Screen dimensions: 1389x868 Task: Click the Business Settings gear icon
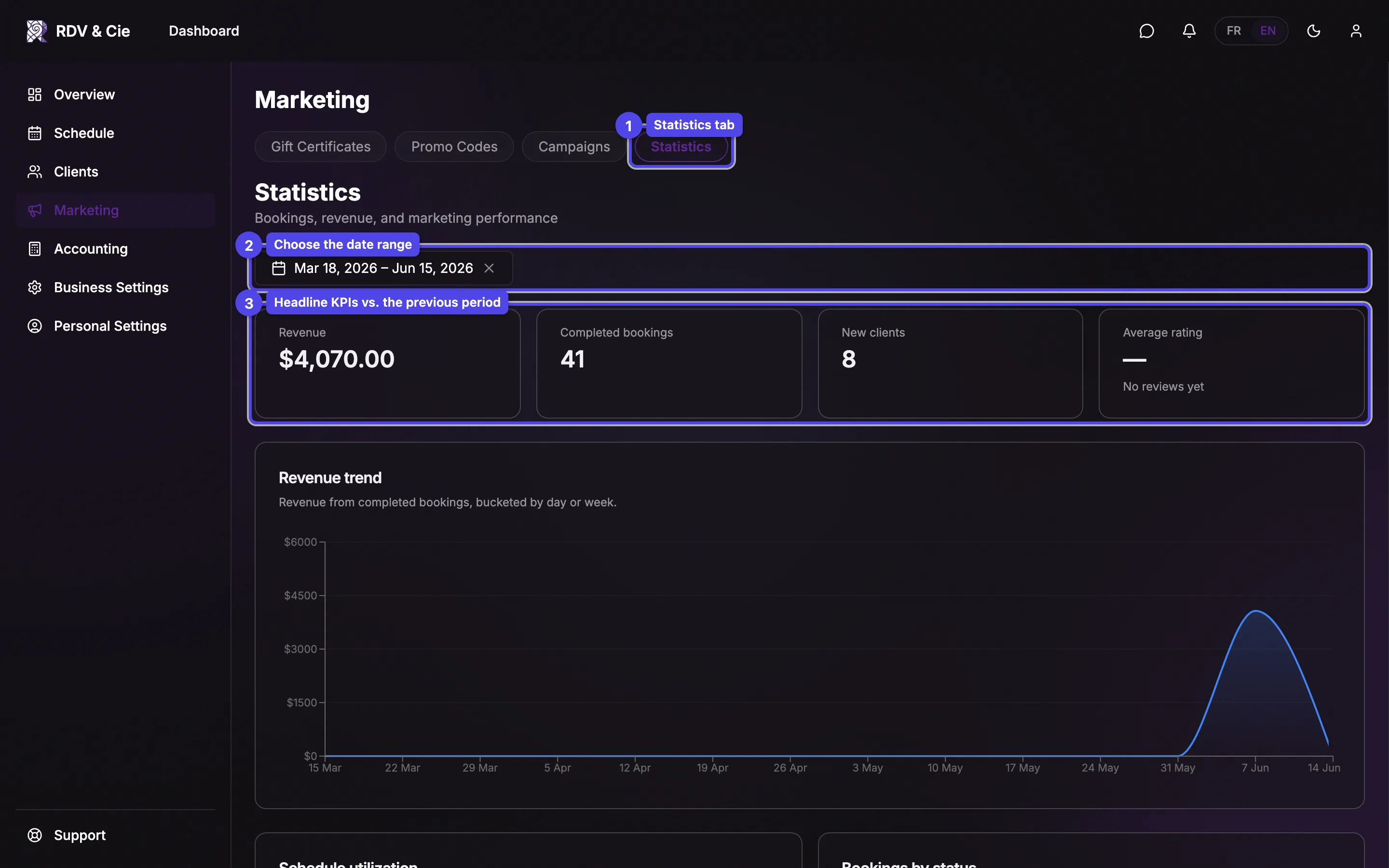(x=35, y=287)
